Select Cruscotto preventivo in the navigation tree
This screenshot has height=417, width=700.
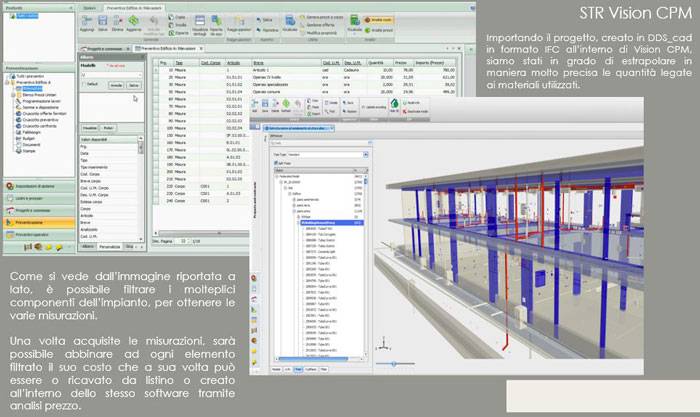pyautogui.click(x=41, y=120)
